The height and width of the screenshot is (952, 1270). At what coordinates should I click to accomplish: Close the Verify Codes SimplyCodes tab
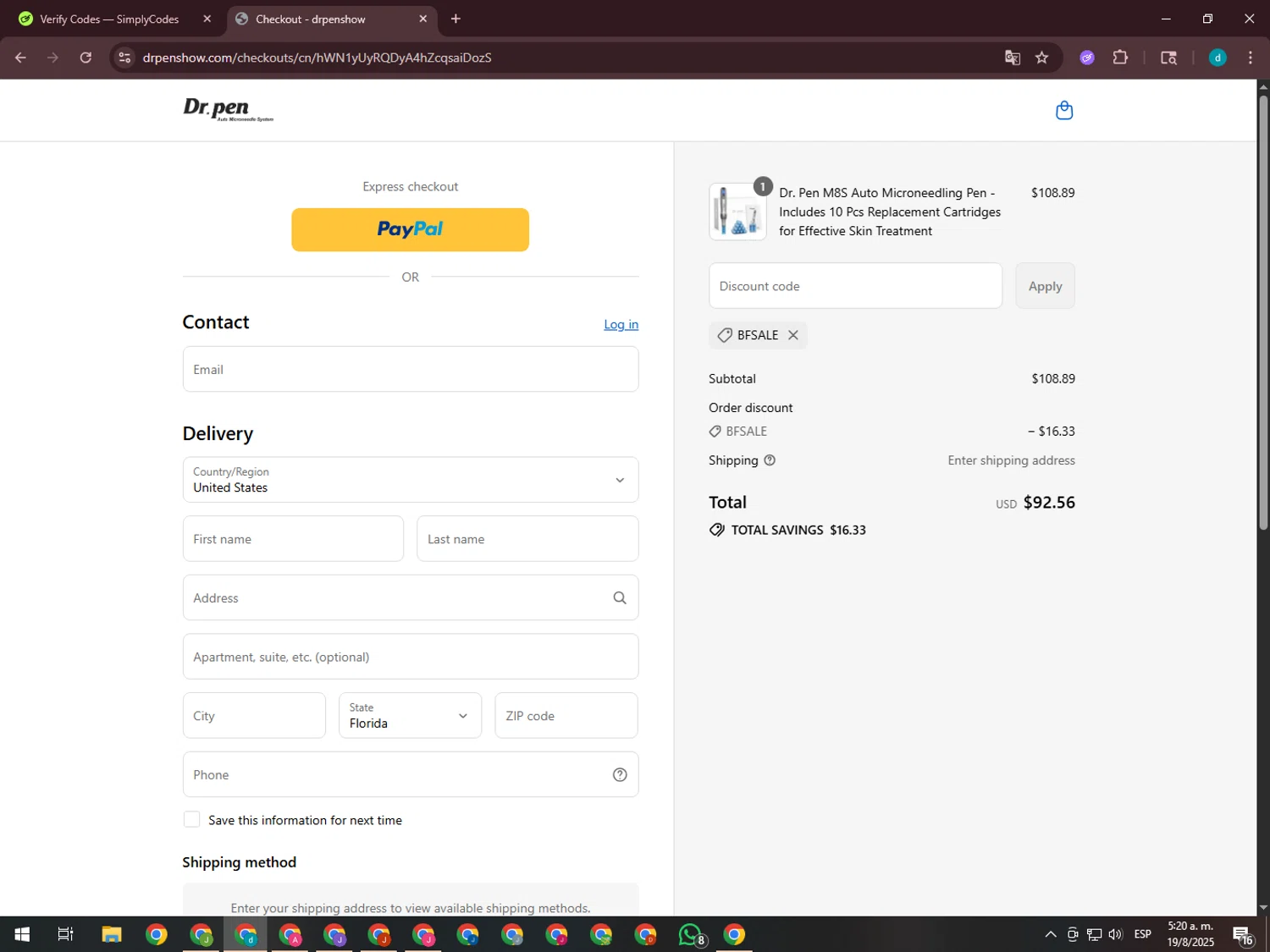pyautogui.click(x=207, y=19)
